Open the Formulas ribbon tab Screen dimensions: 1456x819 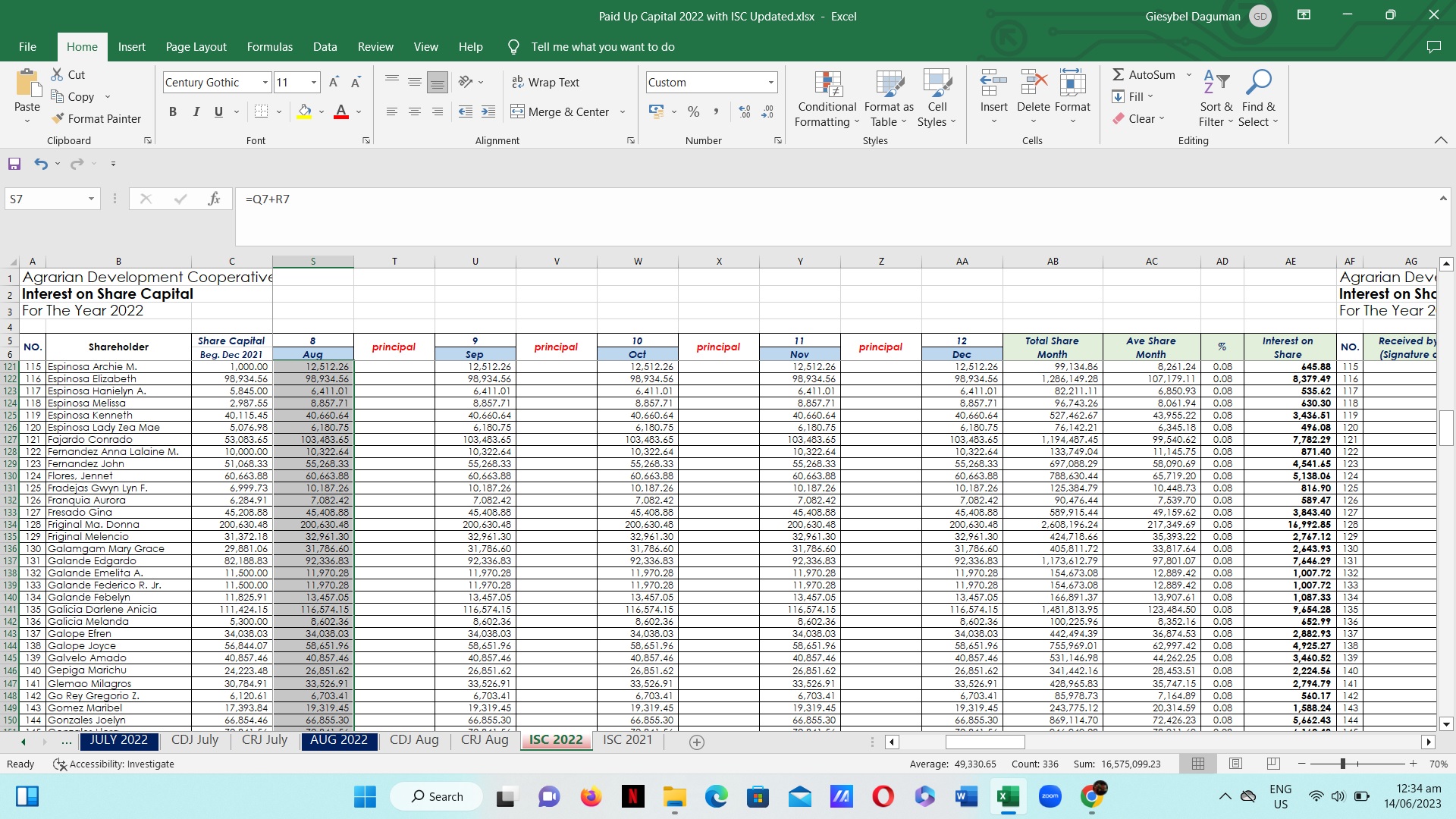coord(269,46)
